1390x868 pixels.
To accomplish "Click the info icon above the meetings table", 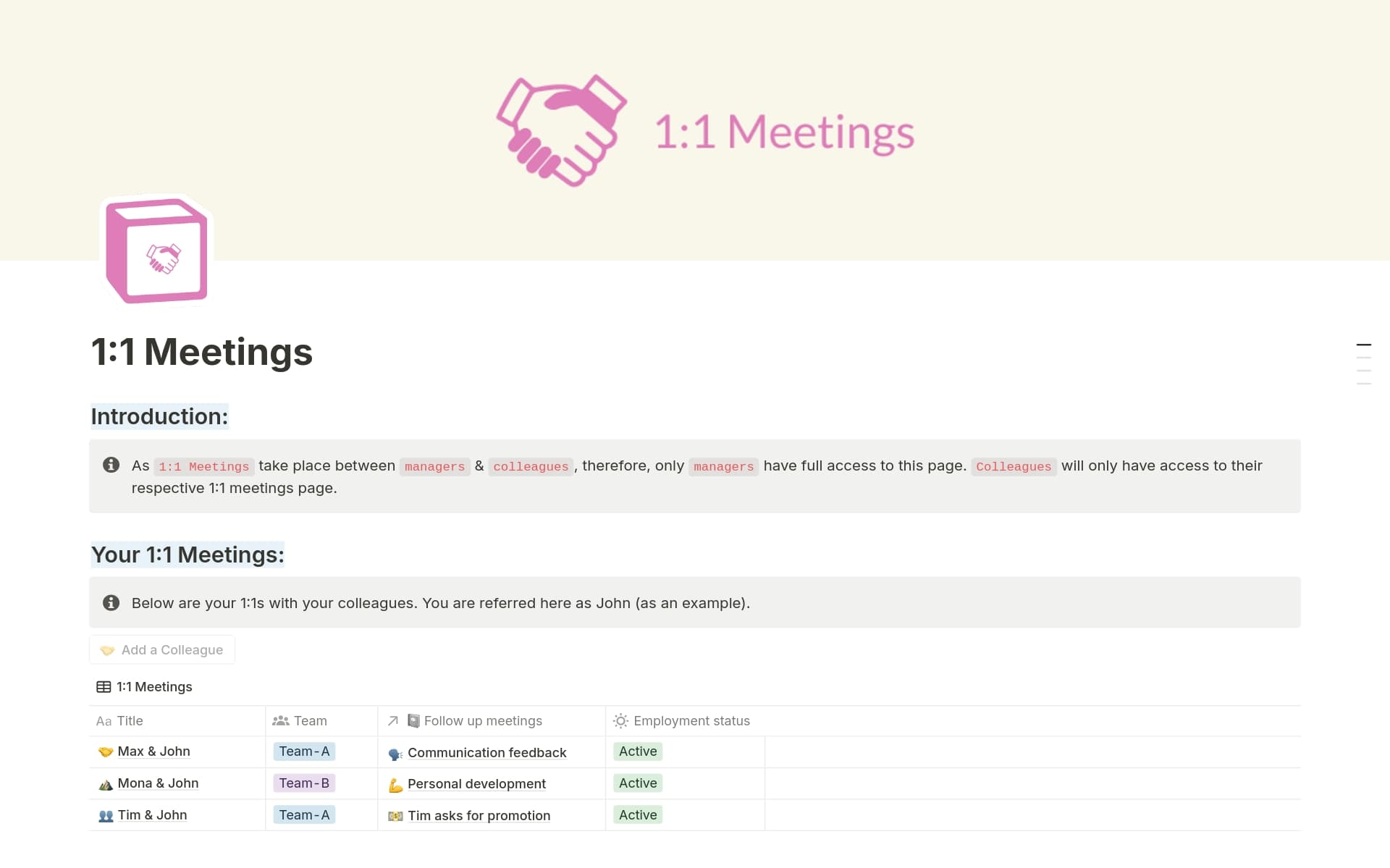I will pyautogui.click(x=111, y=602).
